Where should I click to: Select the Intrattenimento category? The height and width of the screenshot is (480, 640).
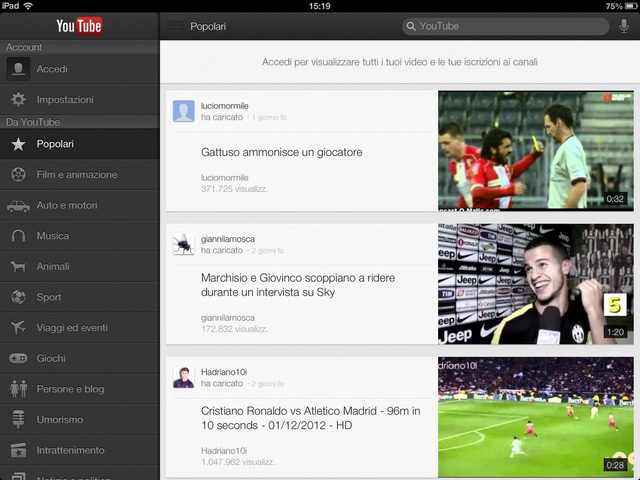(80, 450)
